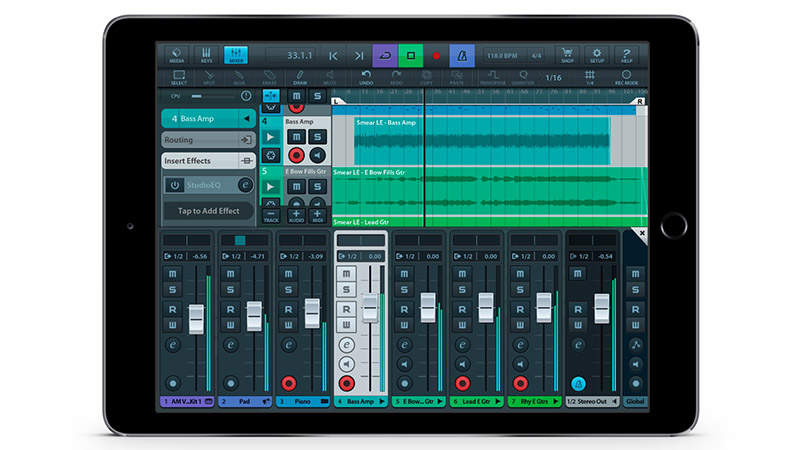
Task: Solo the E Bow Fills Gtr track
Action: point(318,187)
